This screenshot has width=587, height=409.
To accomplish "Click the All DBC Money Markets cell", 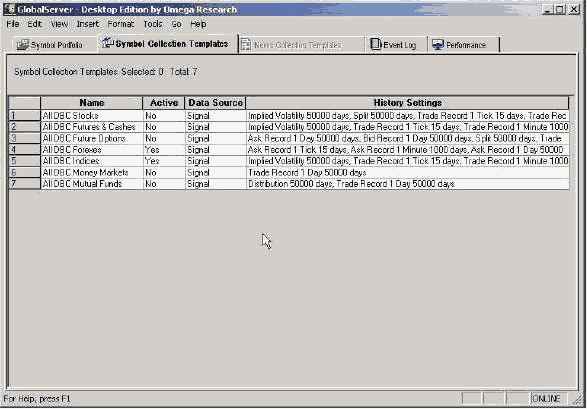I will [92, 173].
